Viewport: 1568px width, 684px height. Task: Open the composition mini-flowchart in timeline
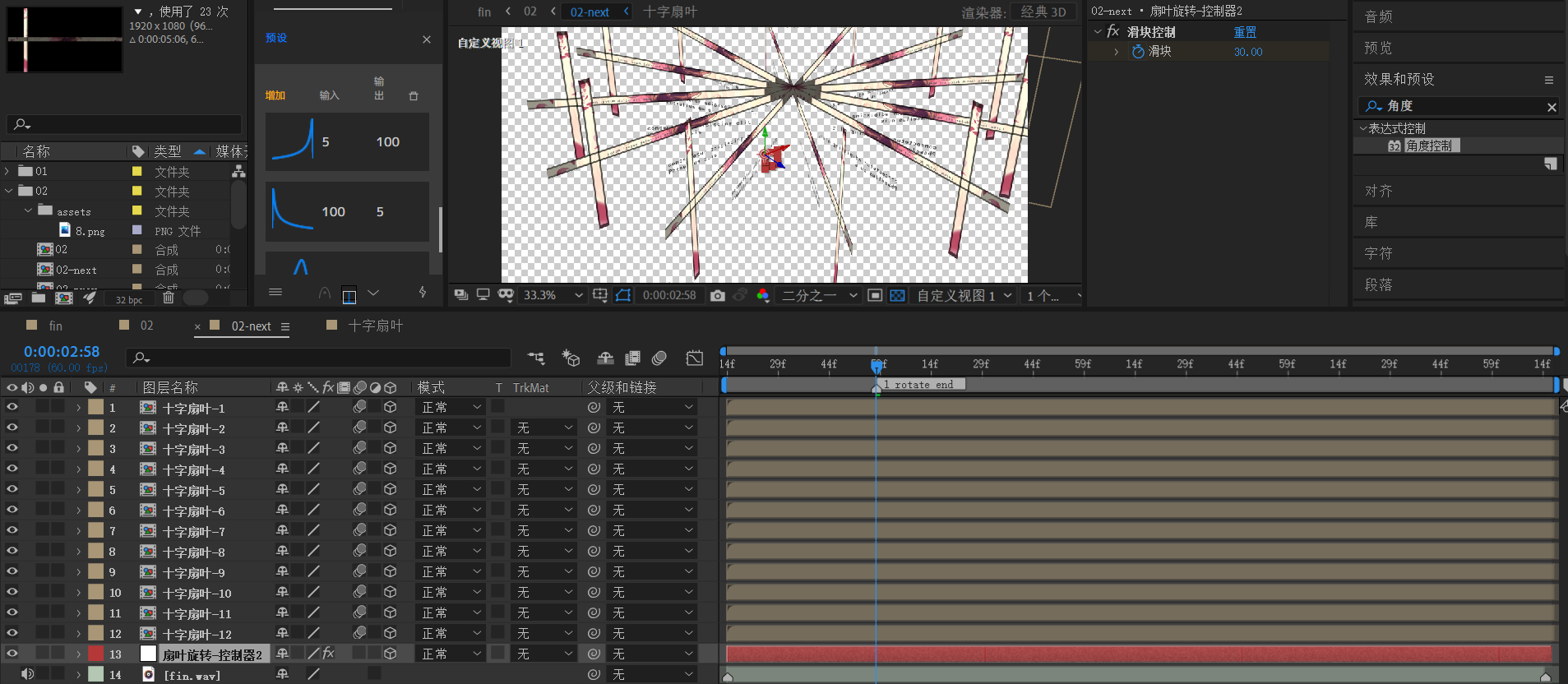(x=536, y=358)
